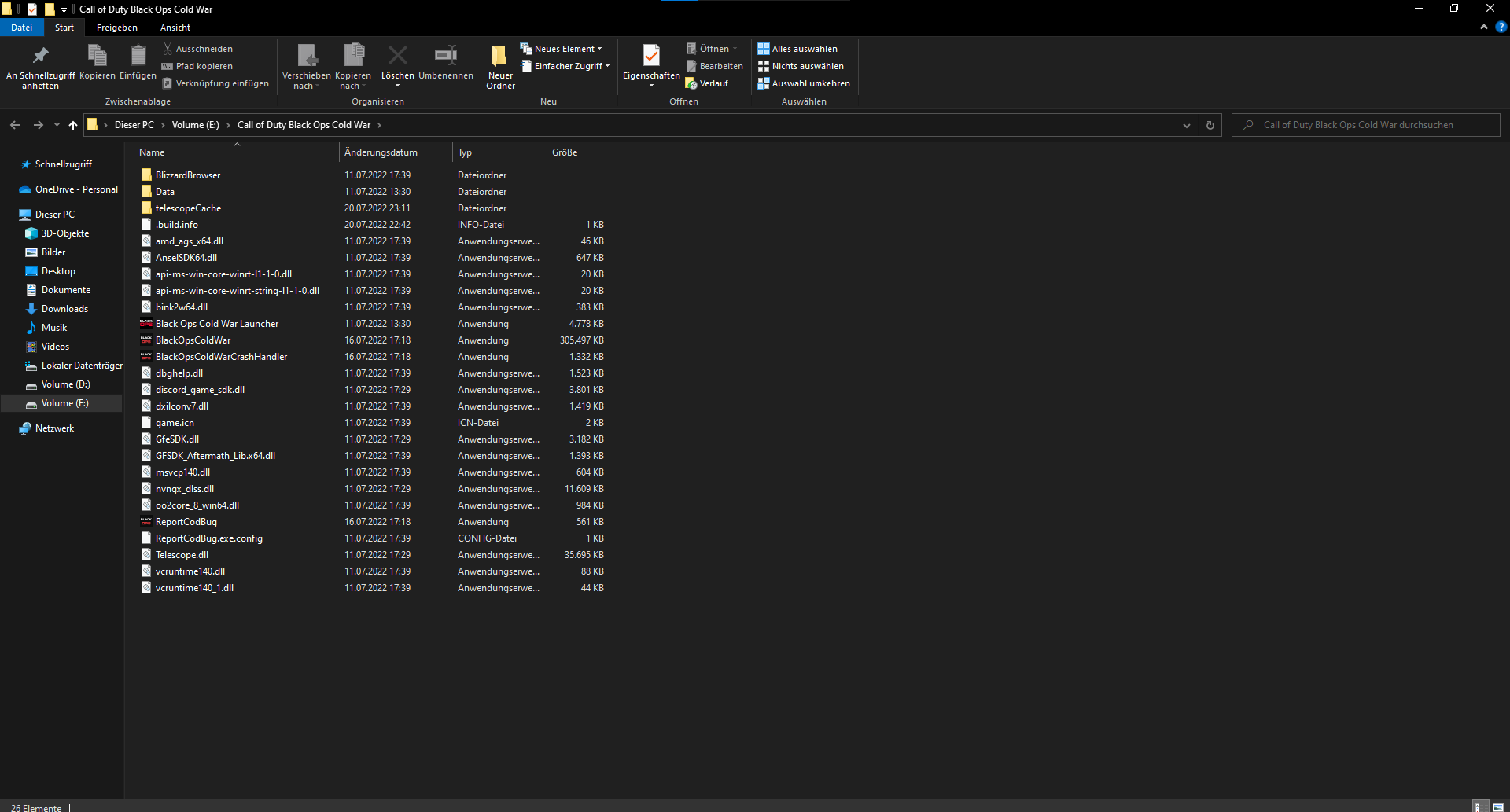The width and height of the screenshot is (1510, 812).
Task: Open Einfacher Zugriff dropdown
Action: point(565,66)
